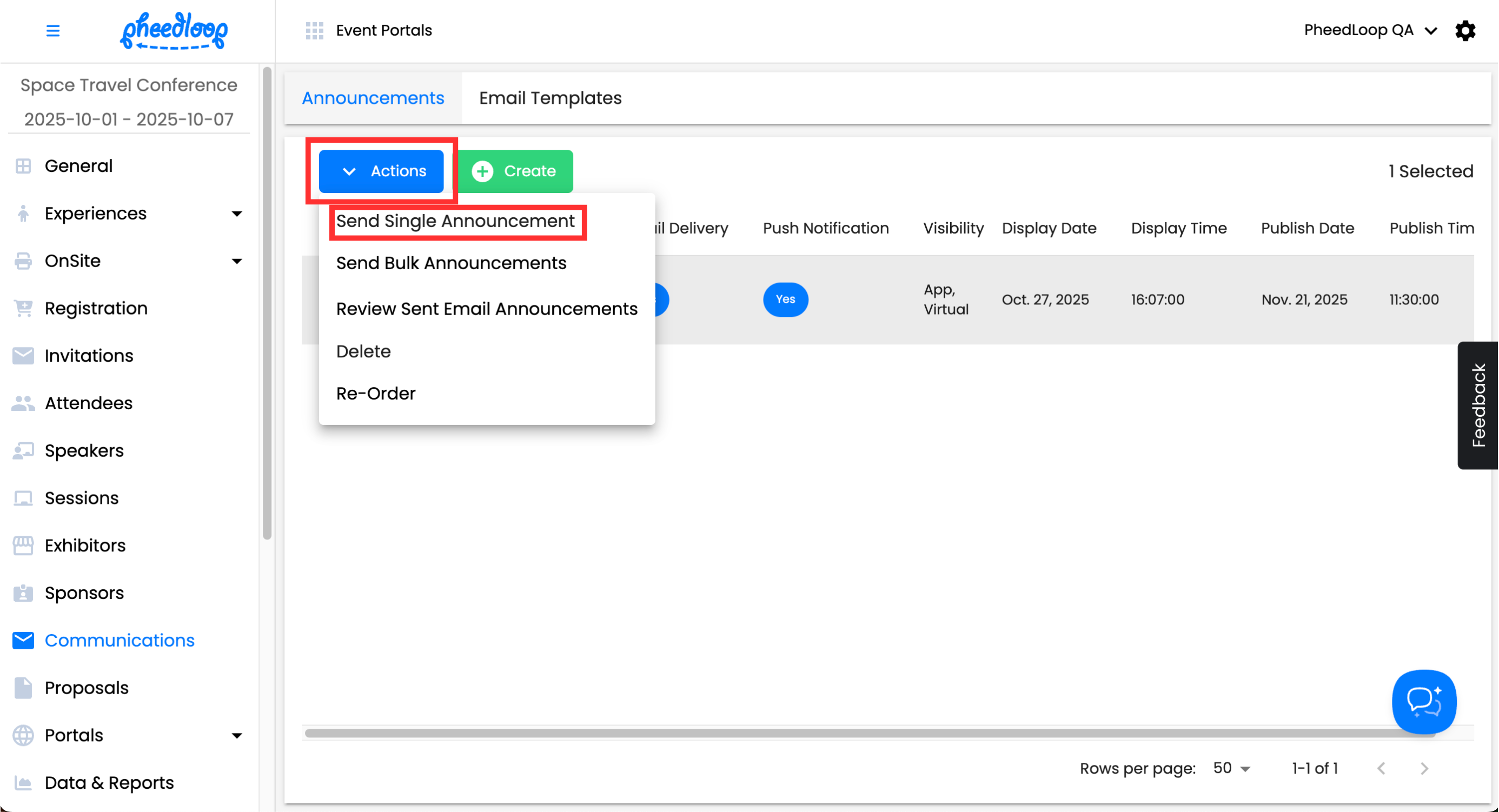The height and width of the screenshot is (812, 1499).
Task: Switch to the Email Templates tab
Action: [550, 98]
